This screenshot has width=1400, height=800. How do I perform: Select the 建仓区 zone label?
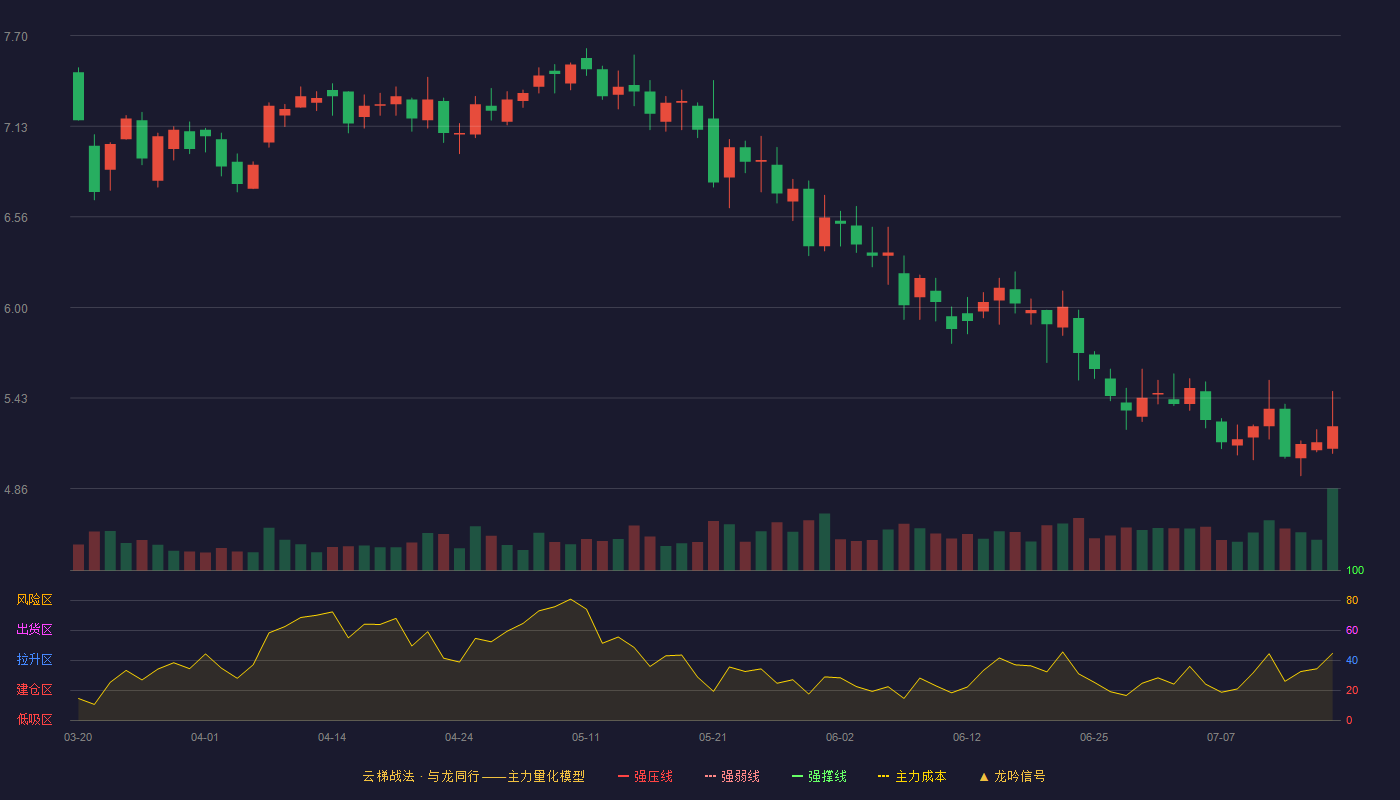point(35,690)
